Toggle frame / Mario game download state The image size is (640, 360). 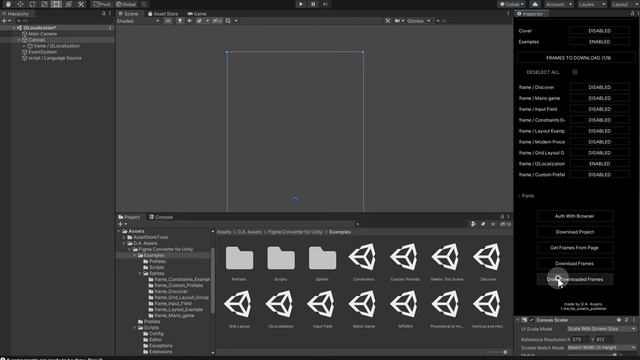(599, 98)
